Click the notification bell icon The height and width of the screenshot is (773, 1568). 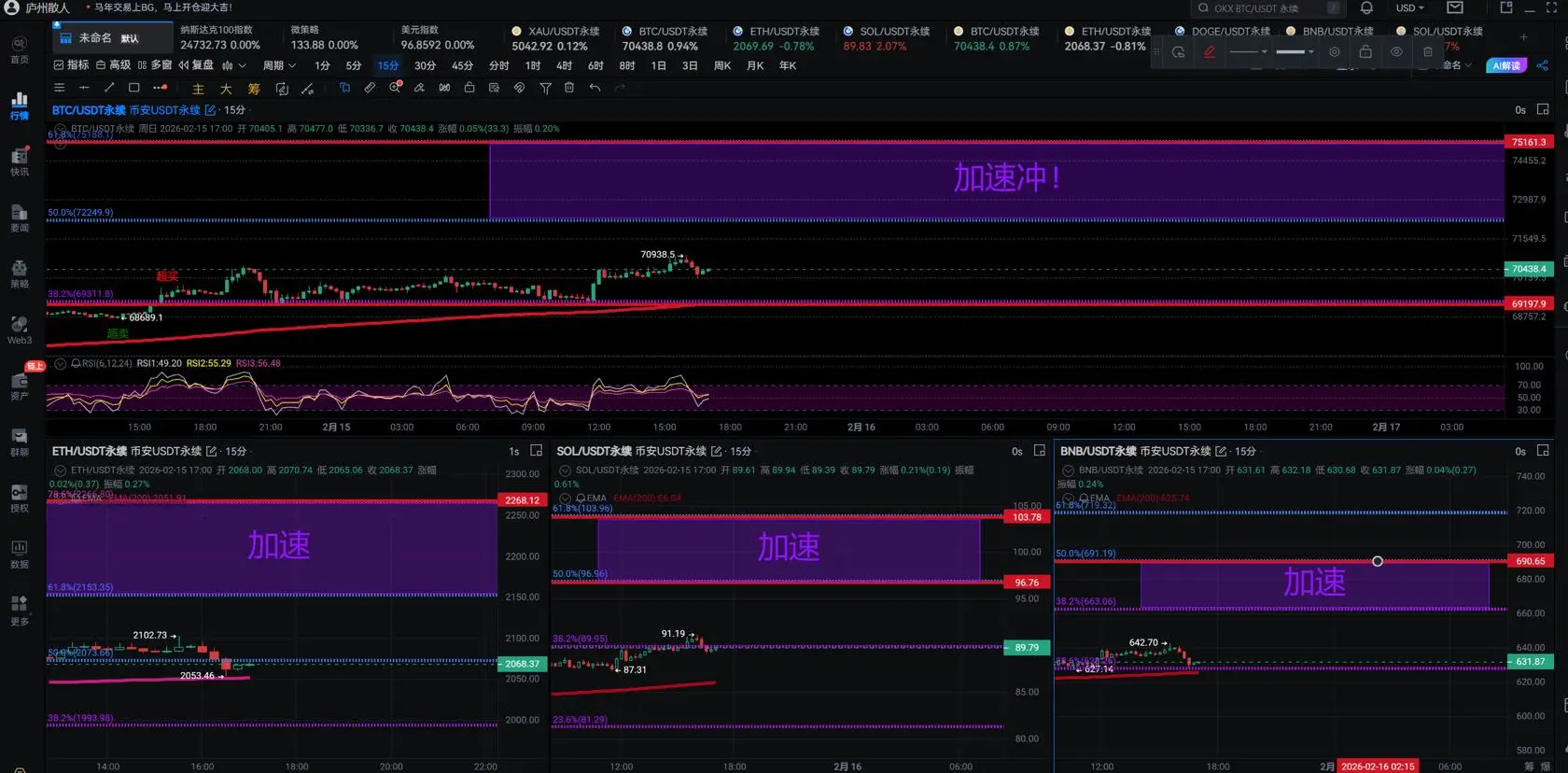pyautogui.click(x=1366, y=7)
